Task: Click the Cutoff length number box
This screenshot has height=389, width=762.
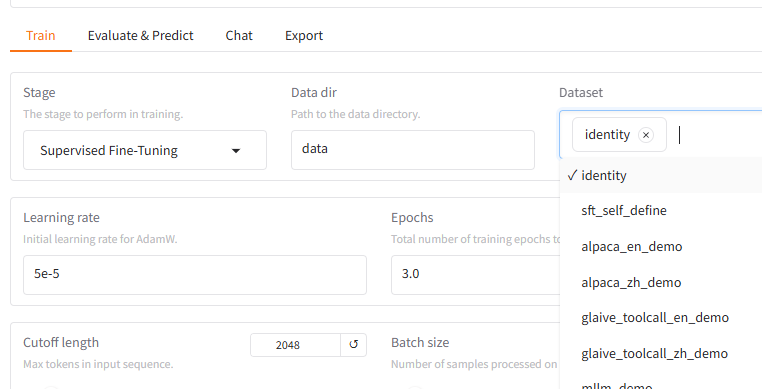Action: (x=295, y=345)
